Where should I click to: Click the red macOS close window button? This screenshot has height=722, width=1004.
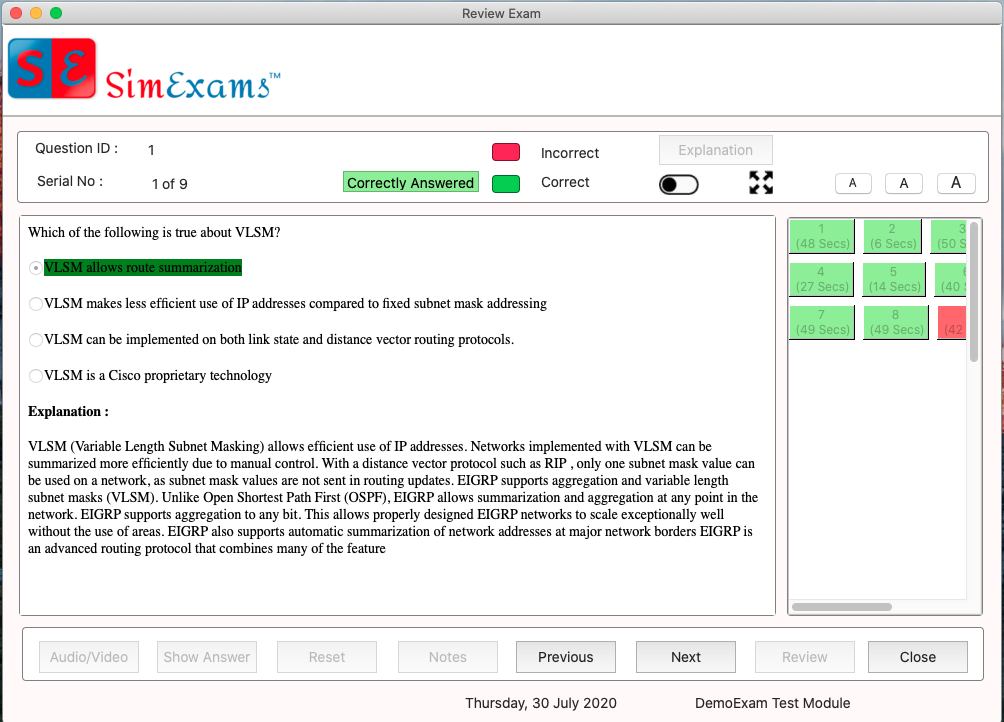point(17,13)
